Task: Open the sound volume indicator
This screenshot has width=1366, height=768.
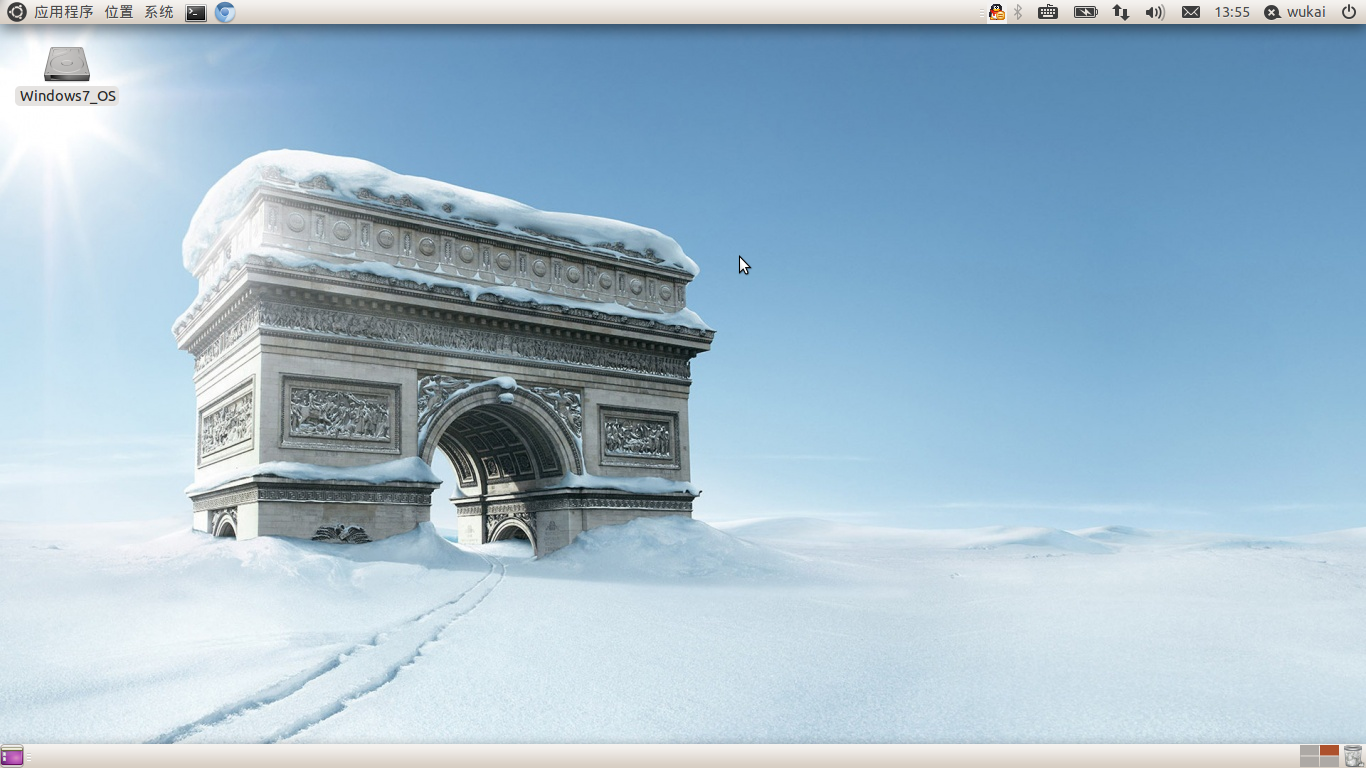Action: [1155, 12]
